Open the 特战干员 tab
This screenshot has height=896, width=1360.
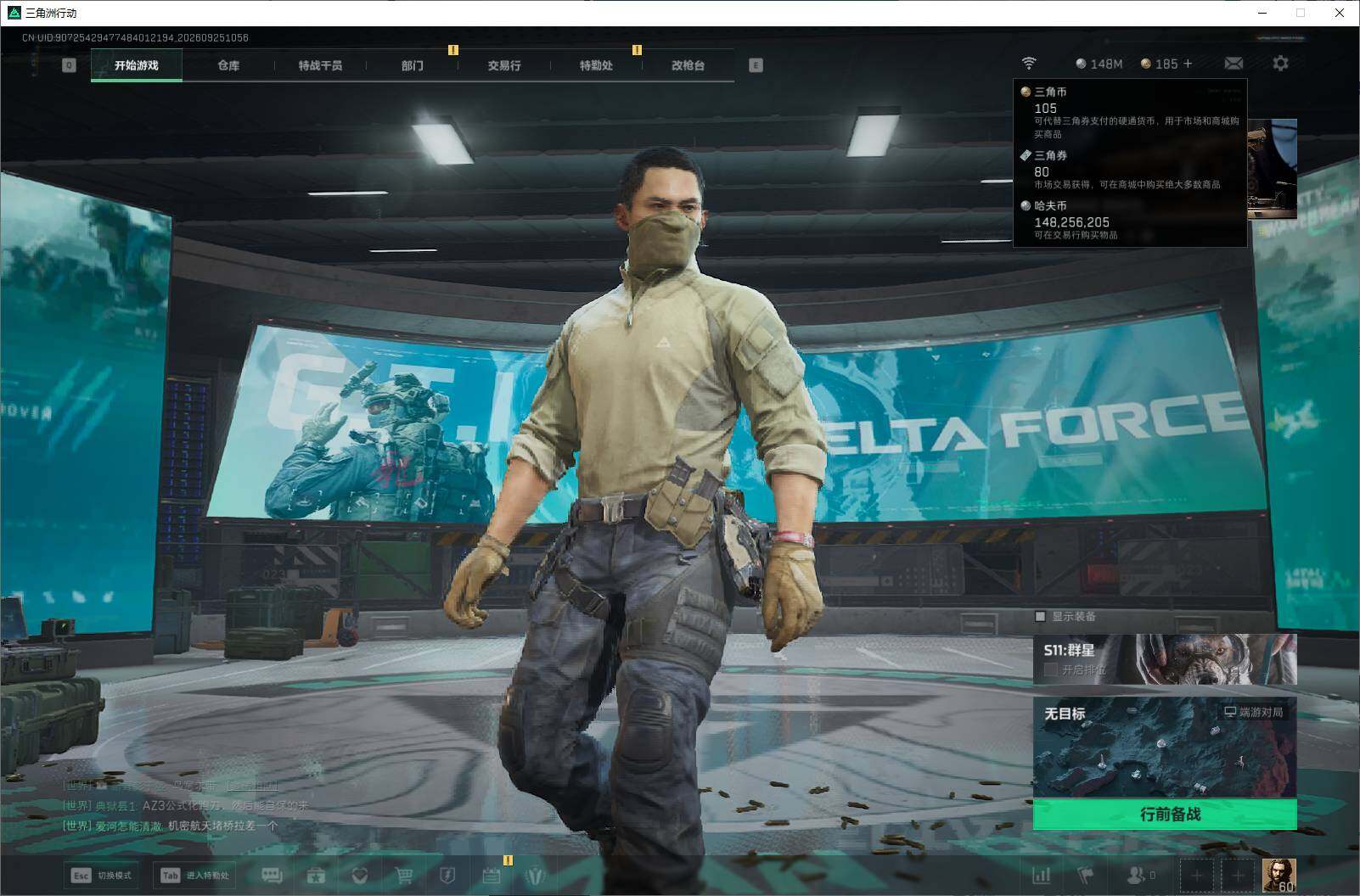(x=320, y=65)
